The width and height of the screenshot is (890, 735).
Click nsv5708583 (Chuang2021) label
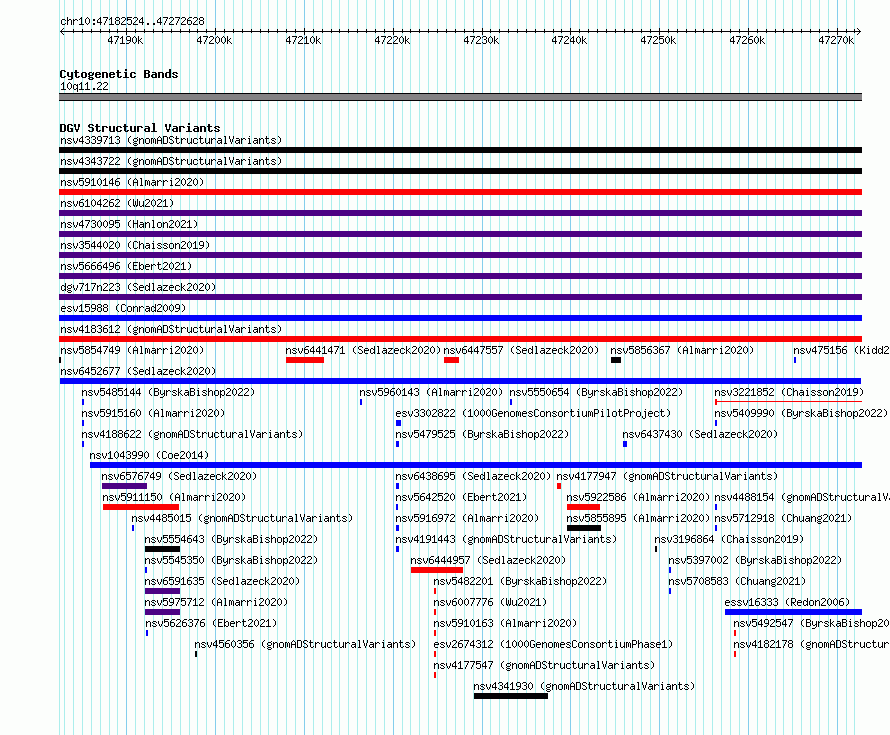(737, 581)
